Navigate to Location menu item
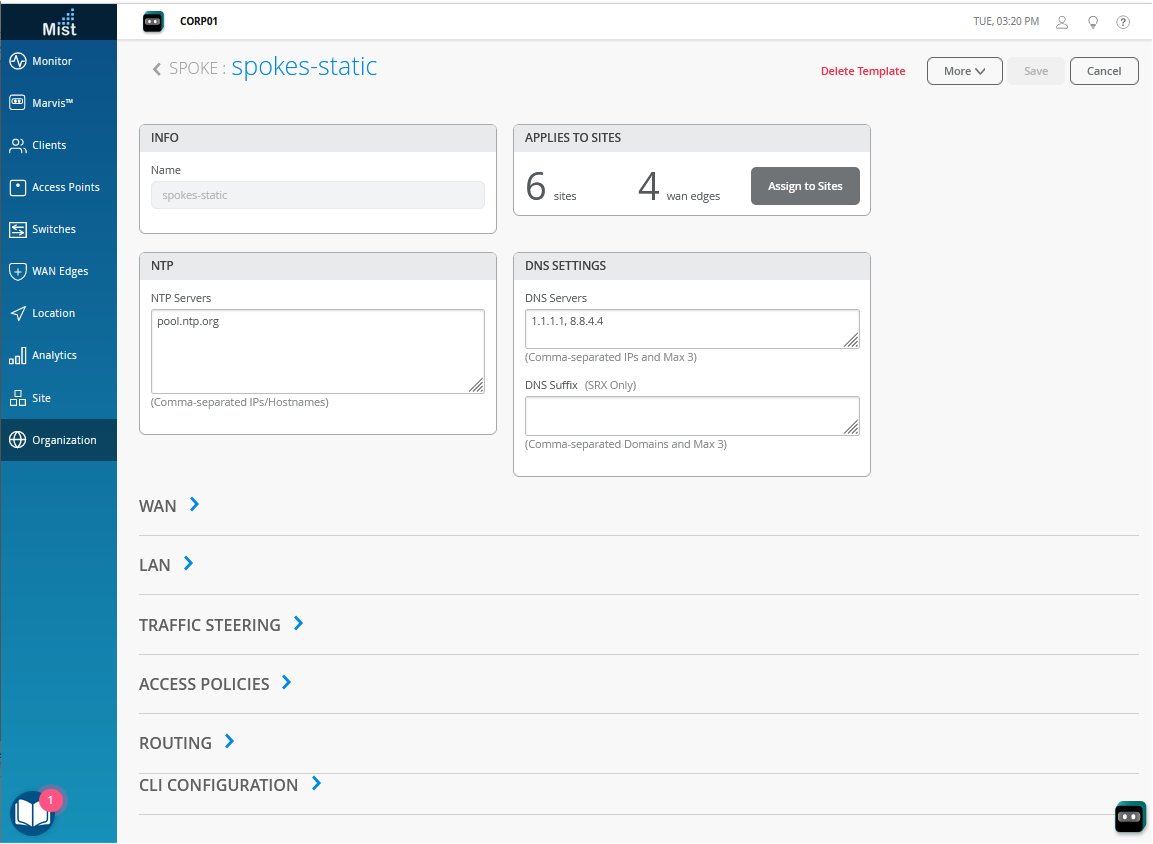This screenshot has height=844, width=1153. 53,313
